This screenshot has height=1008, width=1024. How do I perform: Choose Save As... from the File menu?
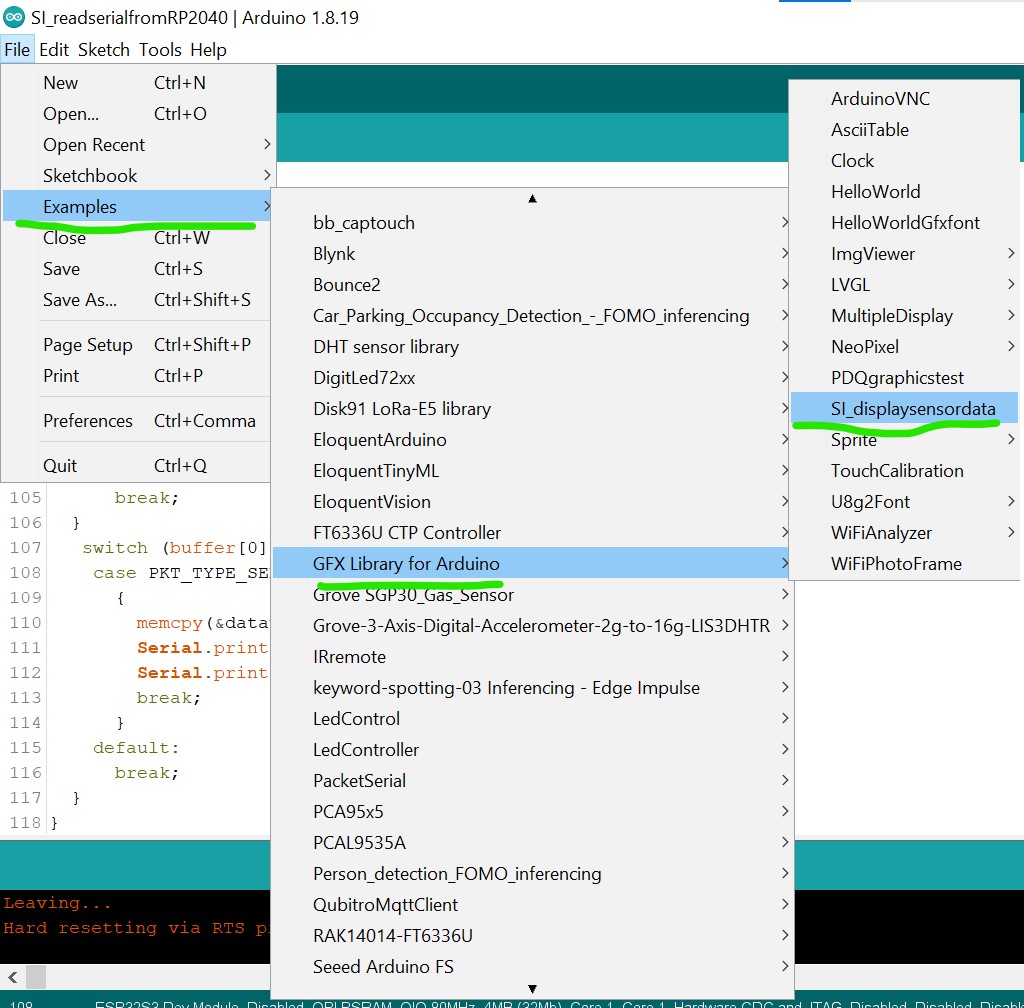[136, 300]
